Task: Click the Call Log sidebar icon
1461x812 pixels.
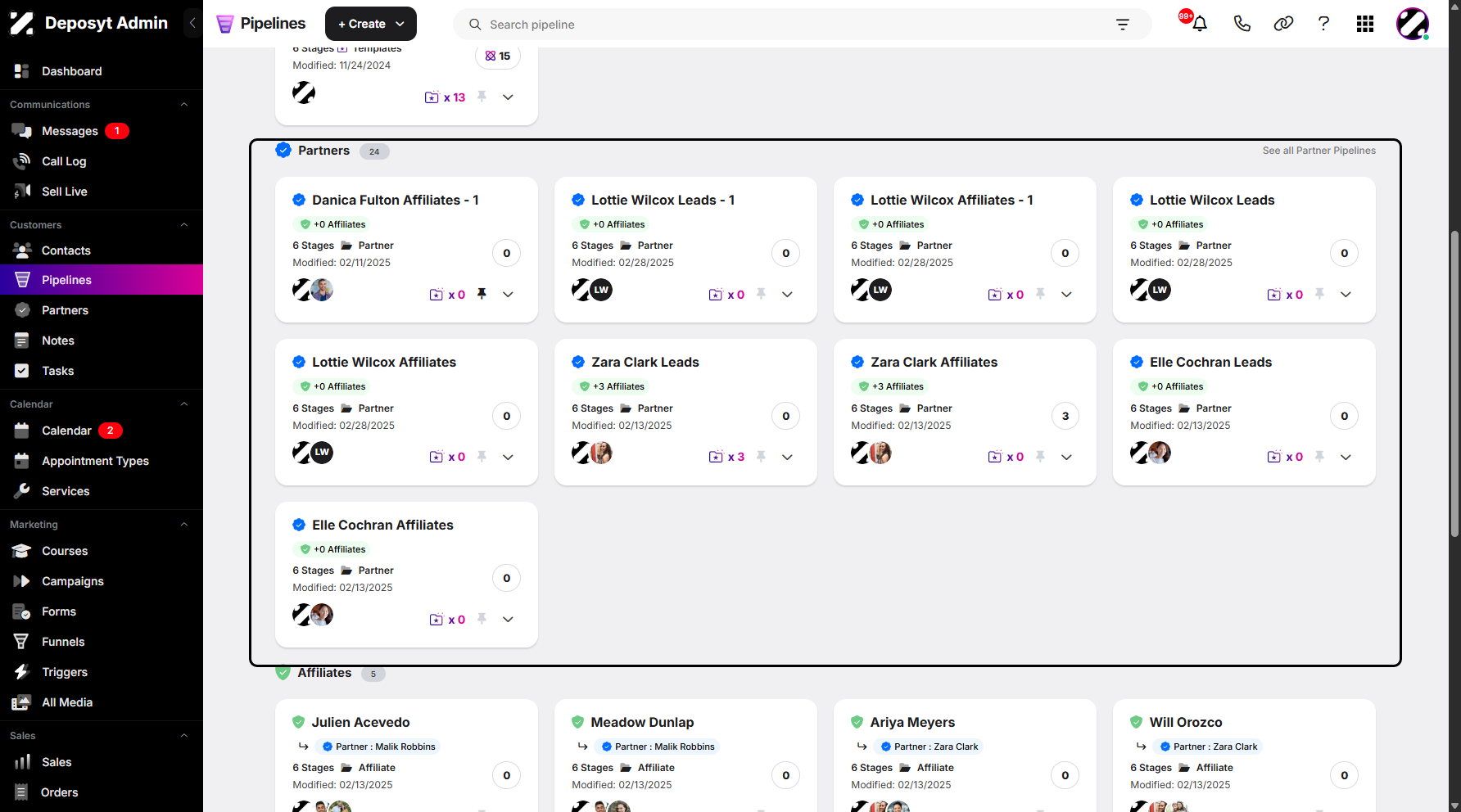Action: tap(22, 161)
